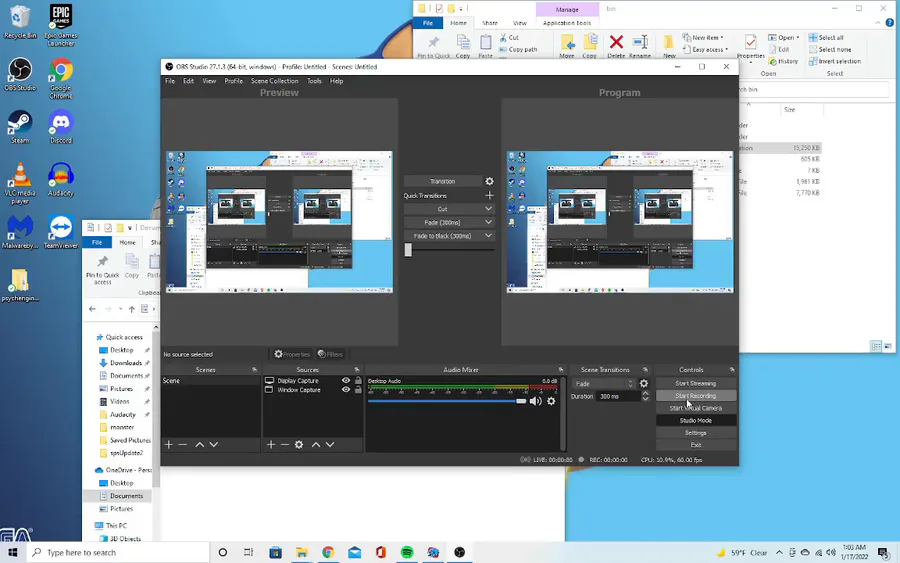
Task: Click Start Recording button
Action: [696, 395]
